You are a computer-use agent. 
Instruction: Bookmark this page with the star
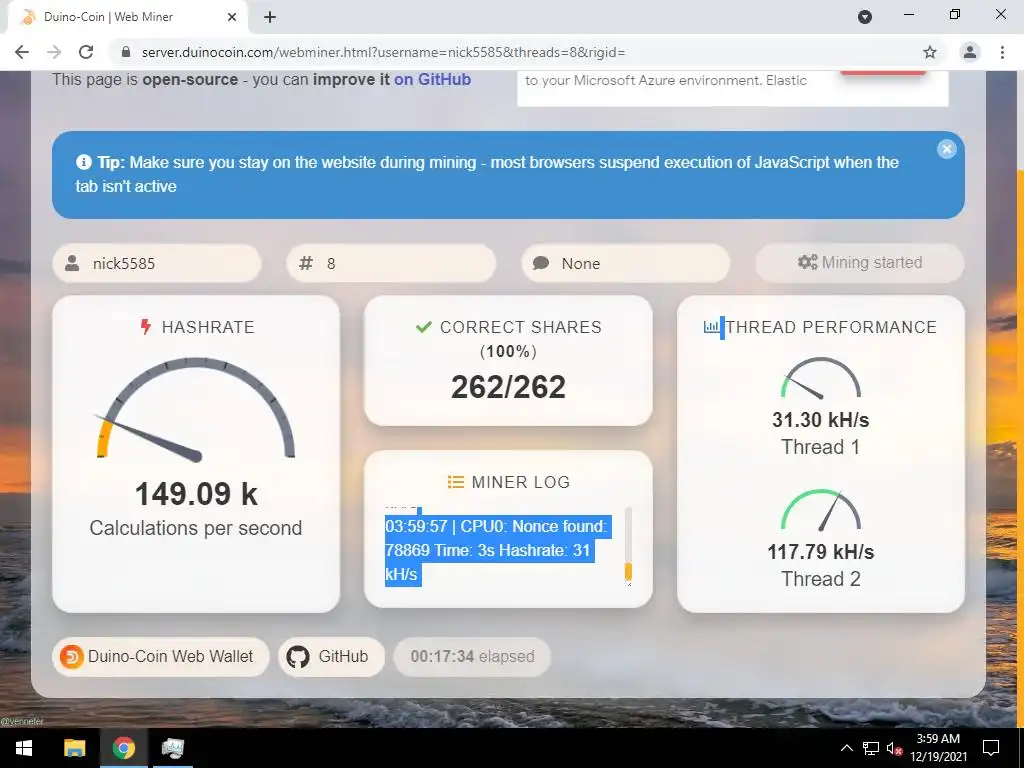click(930, 52)
